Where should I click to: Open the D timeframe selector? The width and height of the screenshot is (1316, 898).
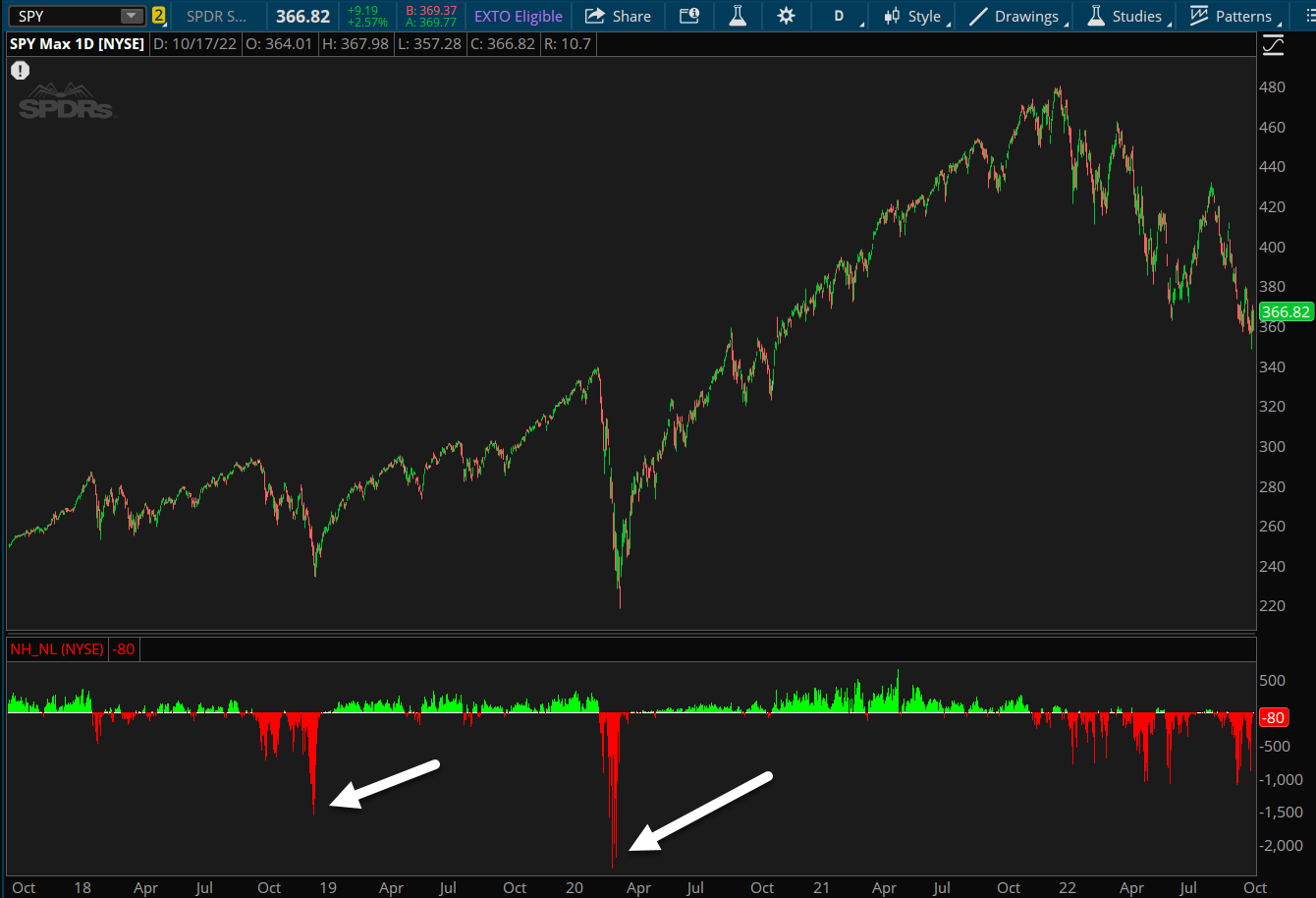[840, 16]
